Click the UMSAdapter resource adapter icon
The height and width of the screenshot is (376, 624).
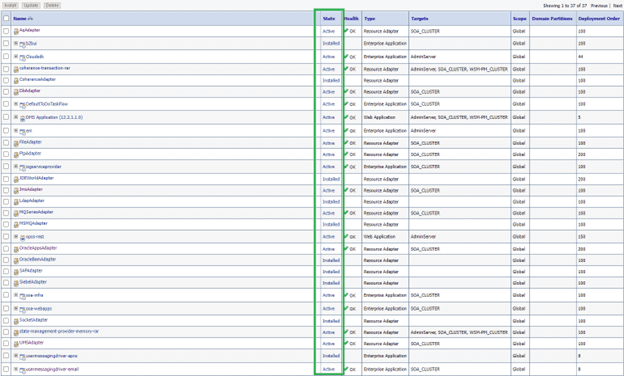coord(16,344)
